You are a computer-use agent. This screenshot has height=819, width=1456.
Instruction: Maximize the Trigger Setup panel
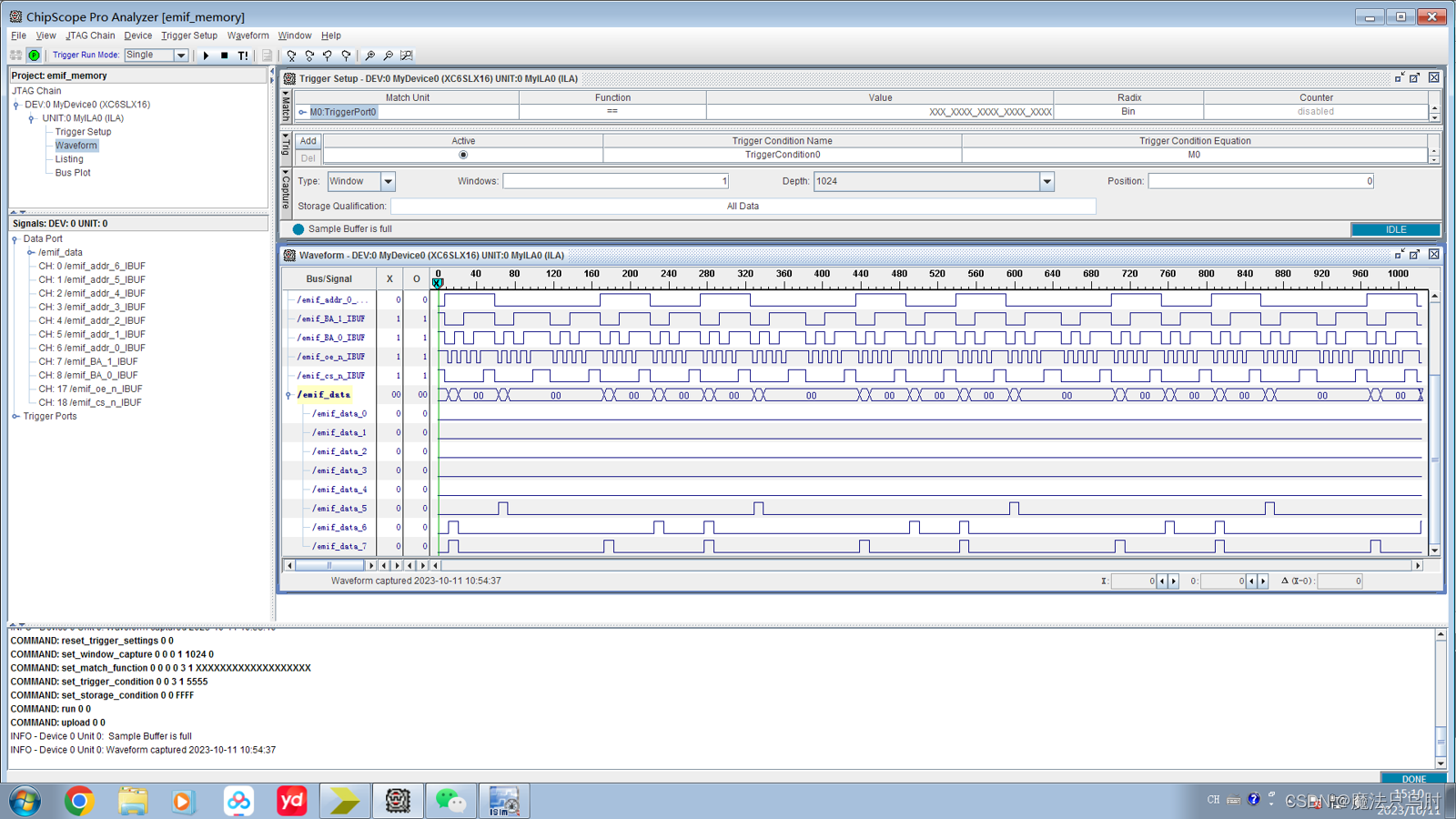click(1415, 78)
